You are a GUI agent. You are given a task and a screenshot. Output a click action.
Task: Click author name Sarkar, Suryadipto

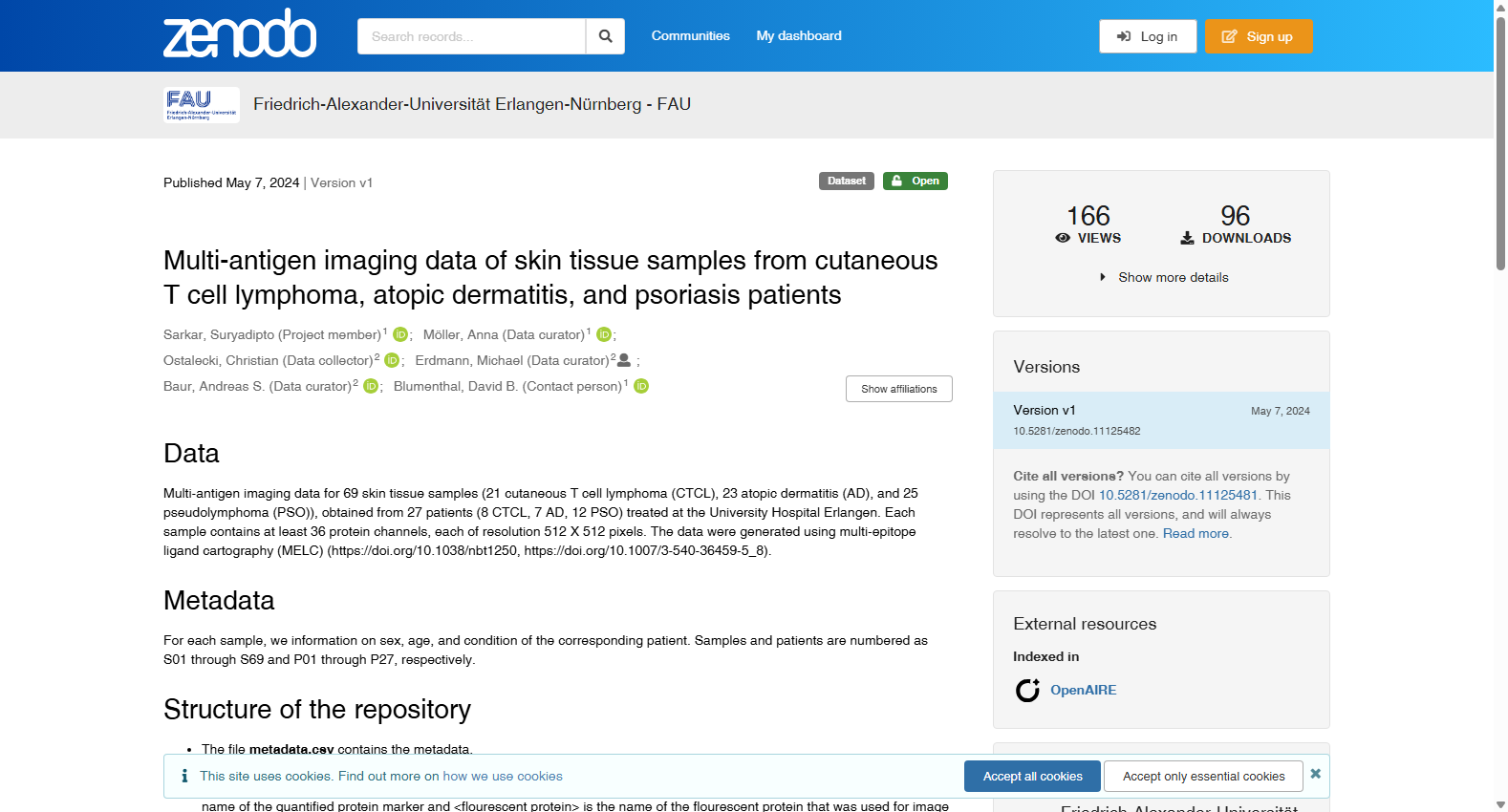272,334
